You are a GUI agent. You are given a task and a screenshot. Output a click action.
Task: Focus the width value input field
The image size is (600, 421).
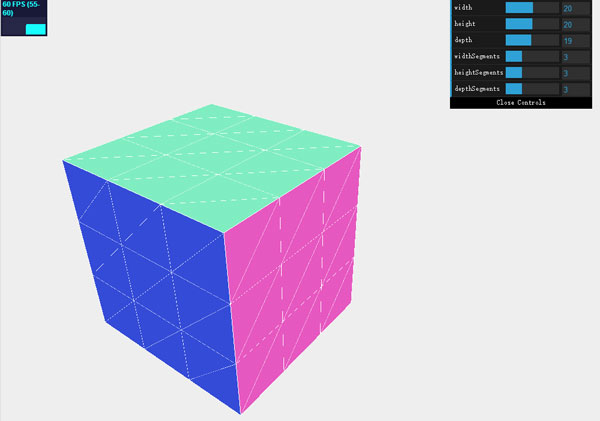tap(576, 8)
